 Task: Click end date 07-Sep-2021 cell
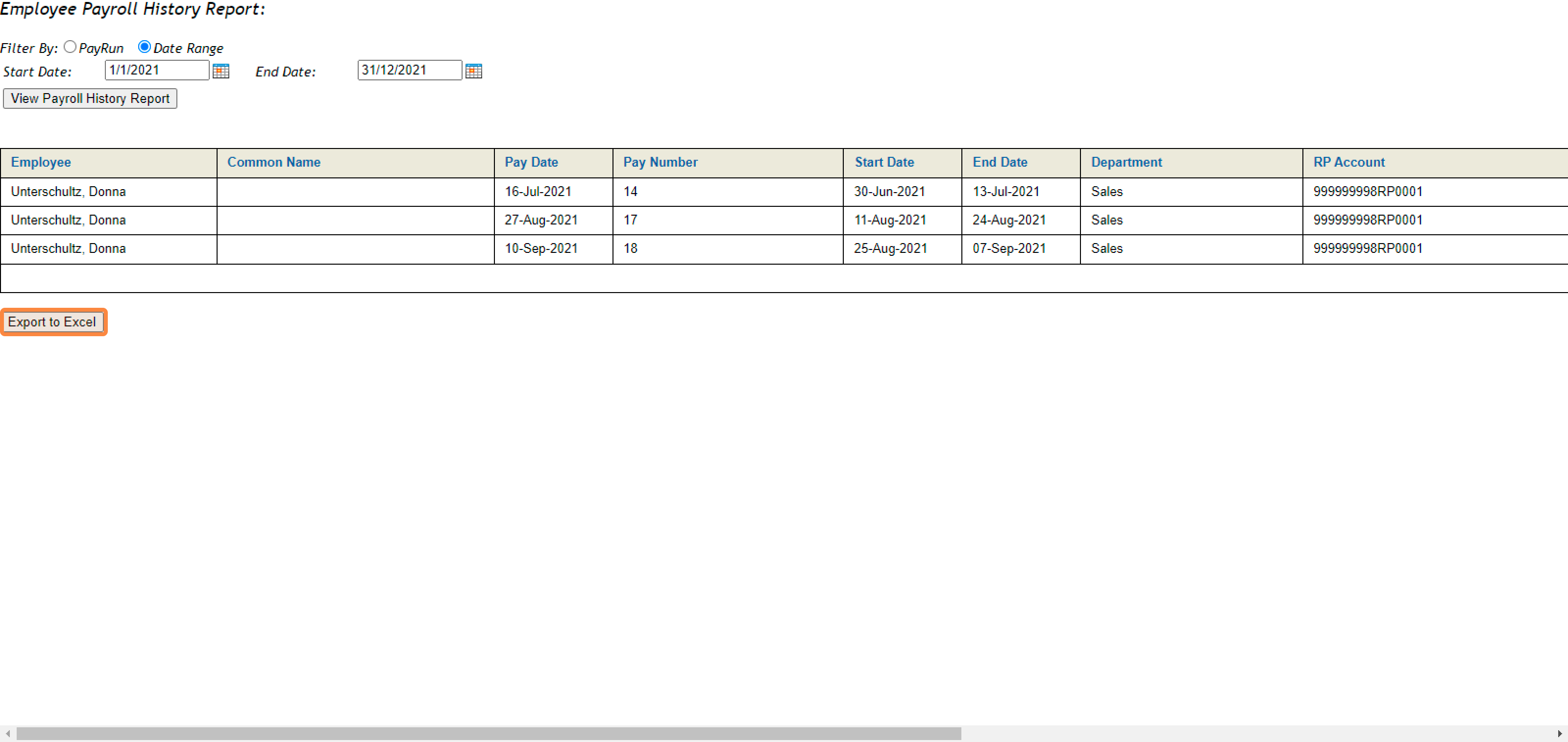[1021, 249]
